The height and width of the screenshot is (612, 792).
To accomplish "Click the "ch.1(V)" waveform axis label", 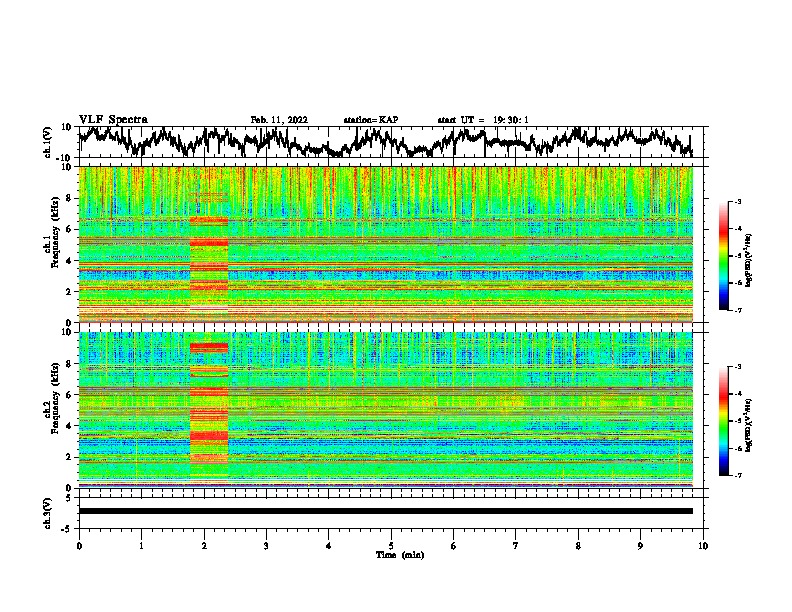I will tap(48, 142).
